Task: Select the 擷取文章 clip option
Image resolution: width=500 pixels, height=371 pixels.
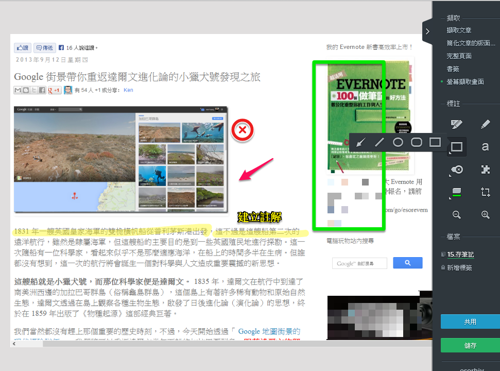Action: [459, 30]
